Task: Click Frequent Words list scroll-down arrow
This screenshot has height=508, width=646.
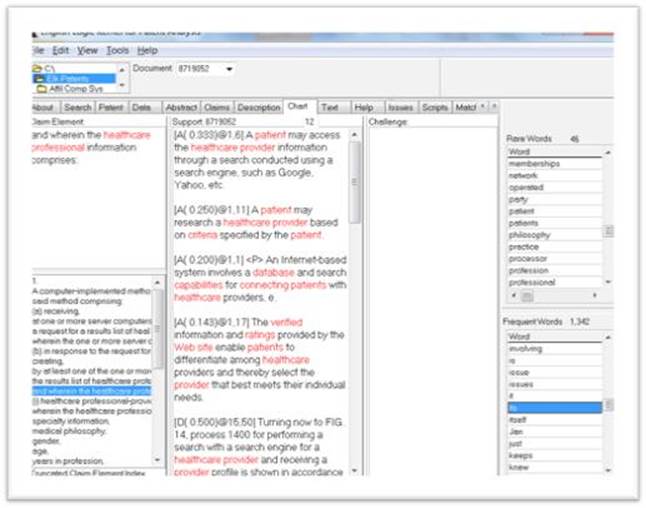Action: point(608,470)
